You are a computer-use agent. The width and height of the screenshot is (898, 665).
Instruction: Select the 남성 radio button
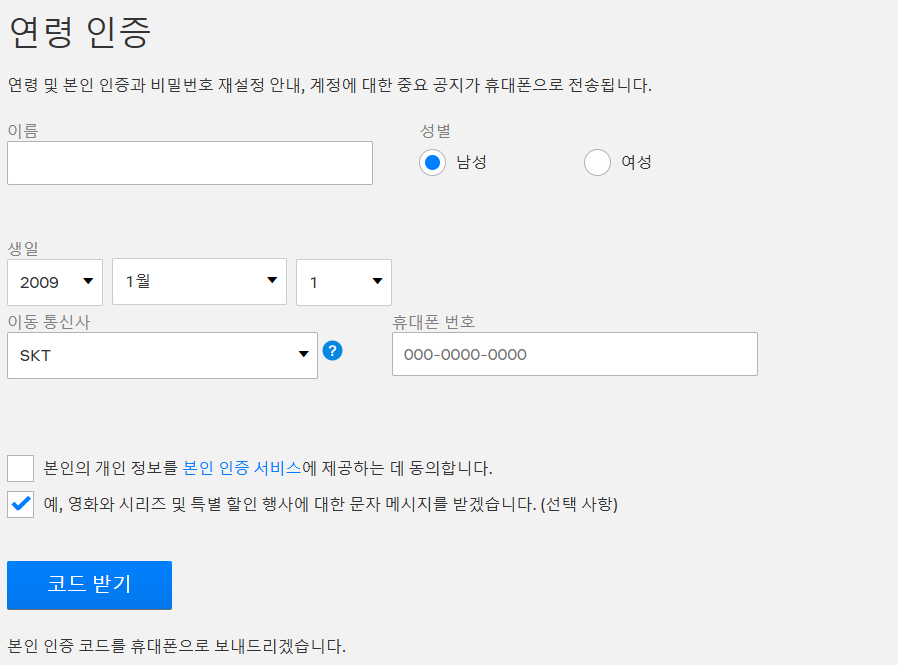tap(432, 163)
